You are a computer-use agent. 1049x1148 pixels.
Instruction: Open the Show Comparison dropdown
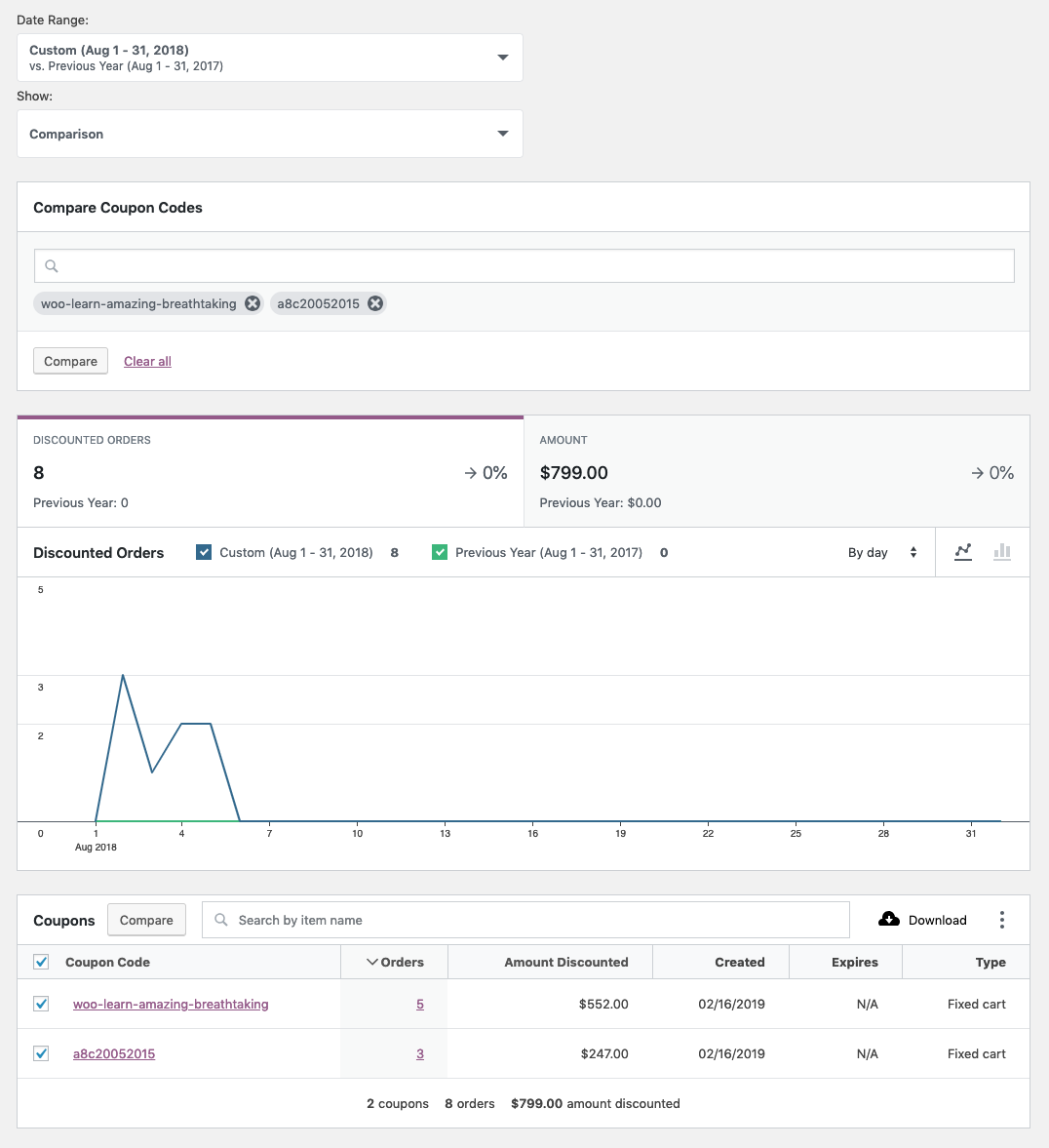click(270, 134)
